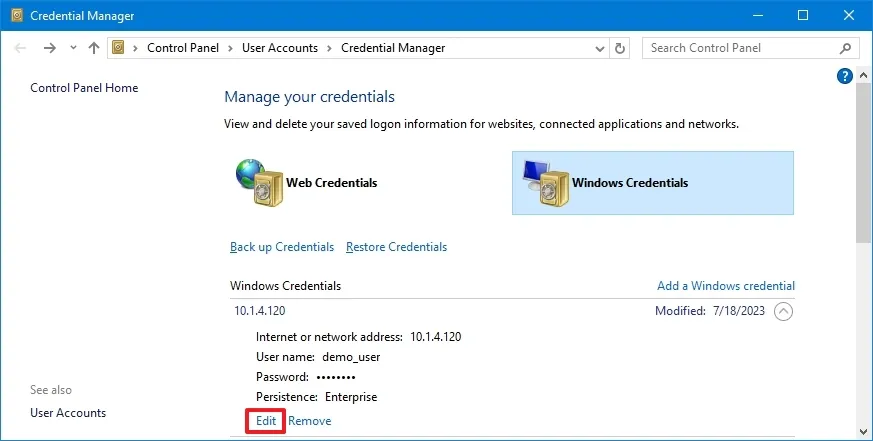Select Credential Manager in the breadcrumb
873x441 pixels.
click(x=393, y=48)
